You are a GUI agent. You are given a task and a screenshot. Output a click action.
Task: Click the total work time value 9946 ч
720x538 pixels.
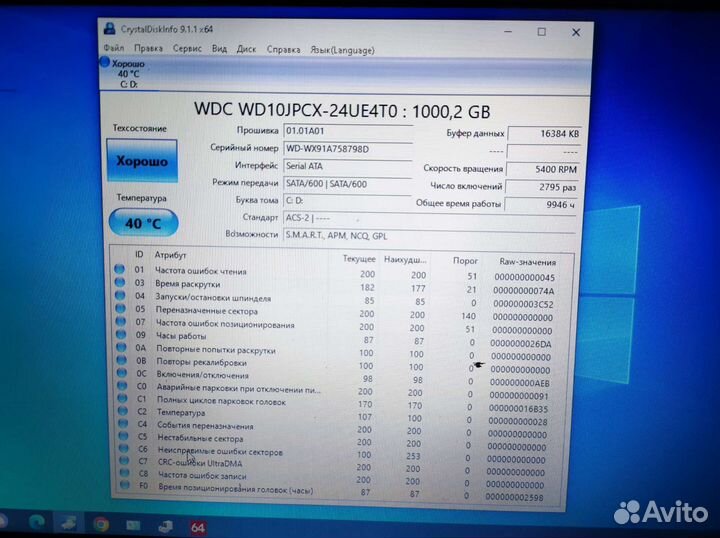pos(541,205)
